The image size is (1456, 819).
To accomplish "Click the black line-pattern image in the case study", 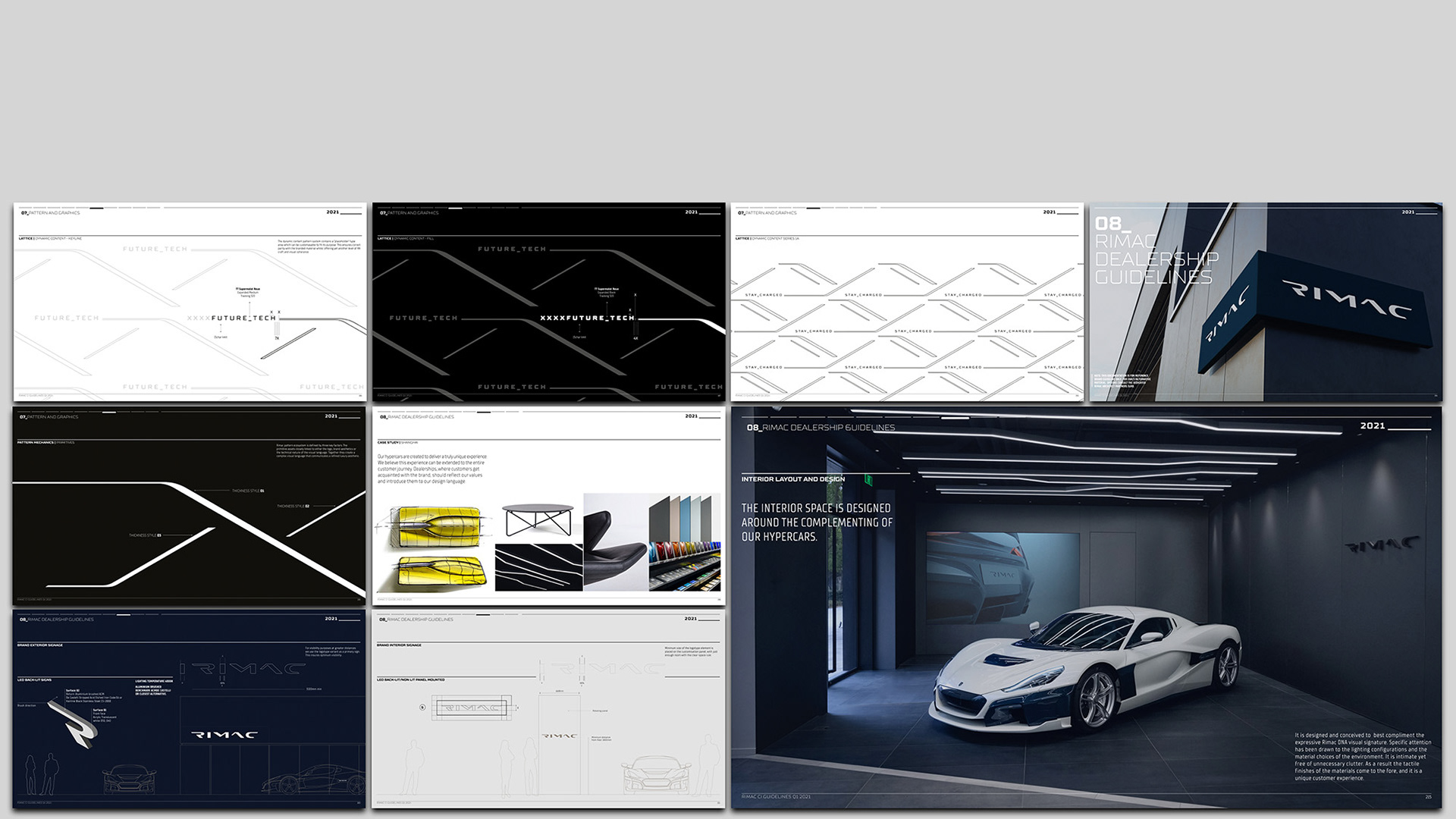I will 538,567.
